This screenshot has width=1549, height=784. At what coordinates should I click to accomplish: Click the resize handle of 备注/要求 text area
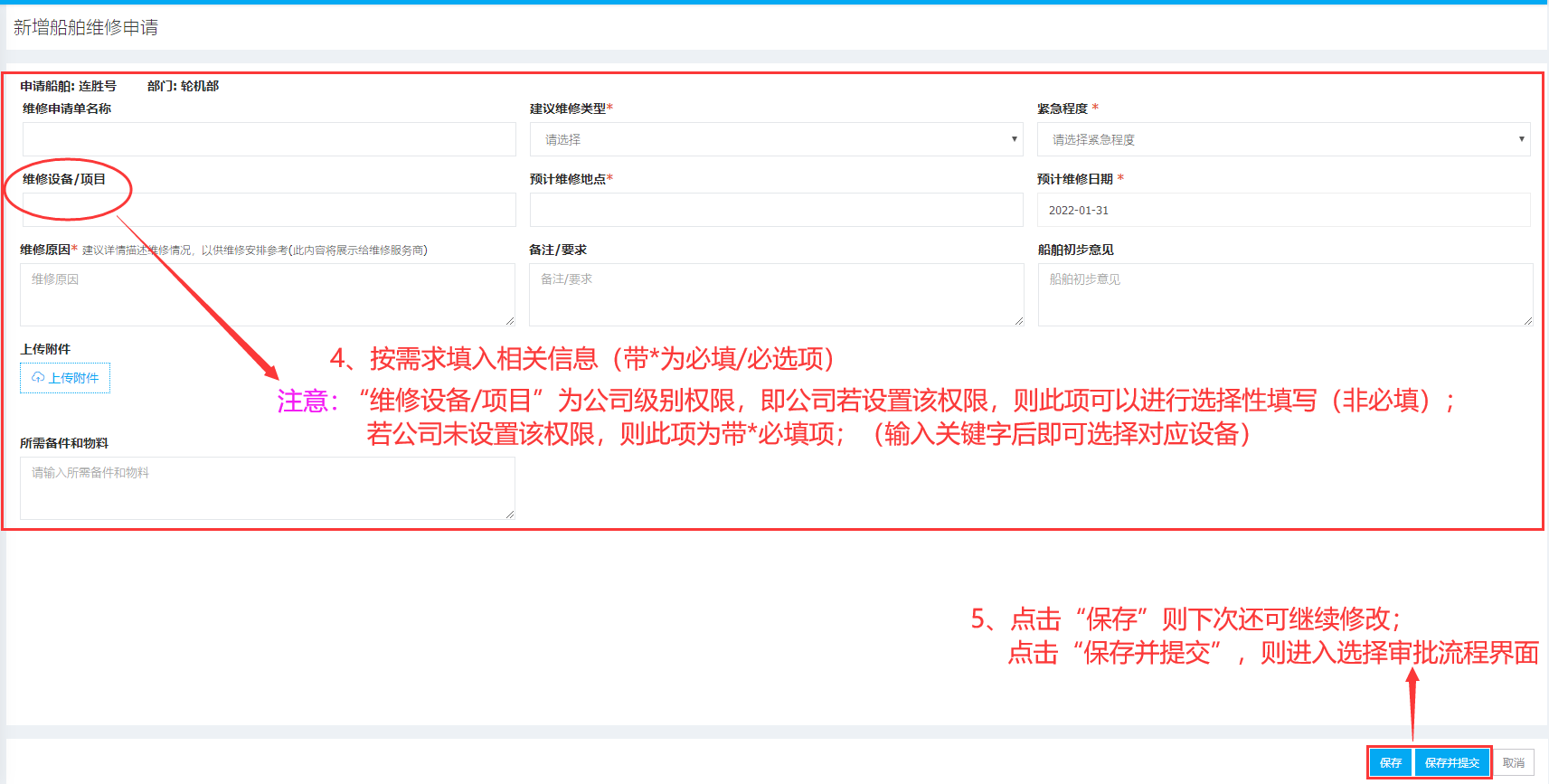click(1018, 321)
